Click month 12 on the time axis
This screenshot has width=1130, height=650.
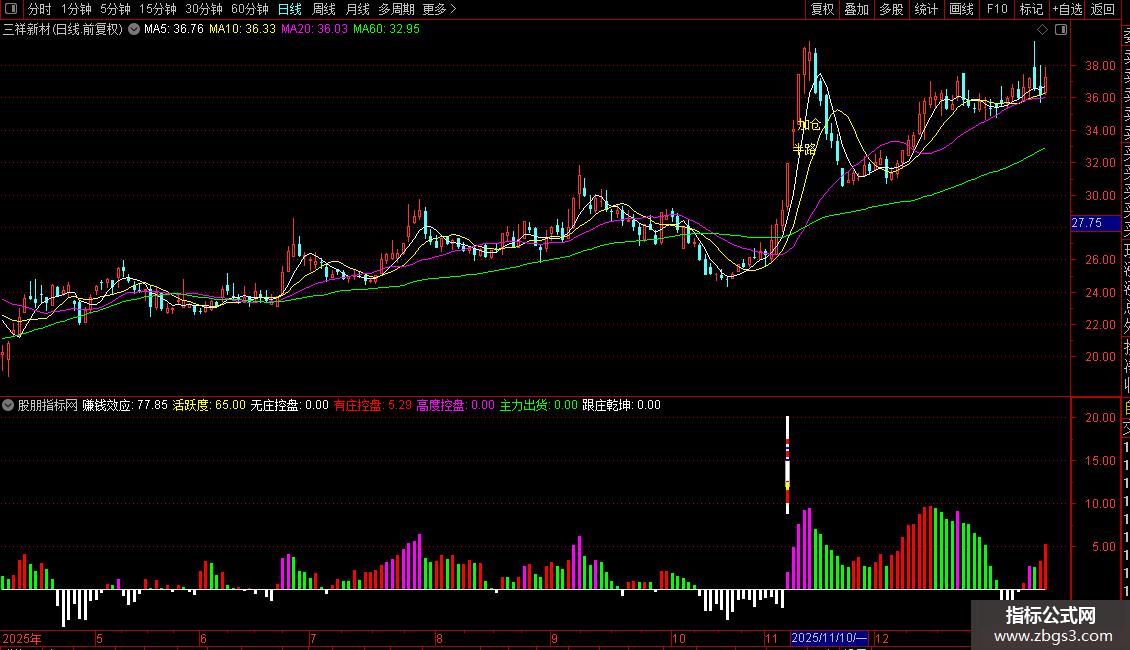click(x=882, y=638)
